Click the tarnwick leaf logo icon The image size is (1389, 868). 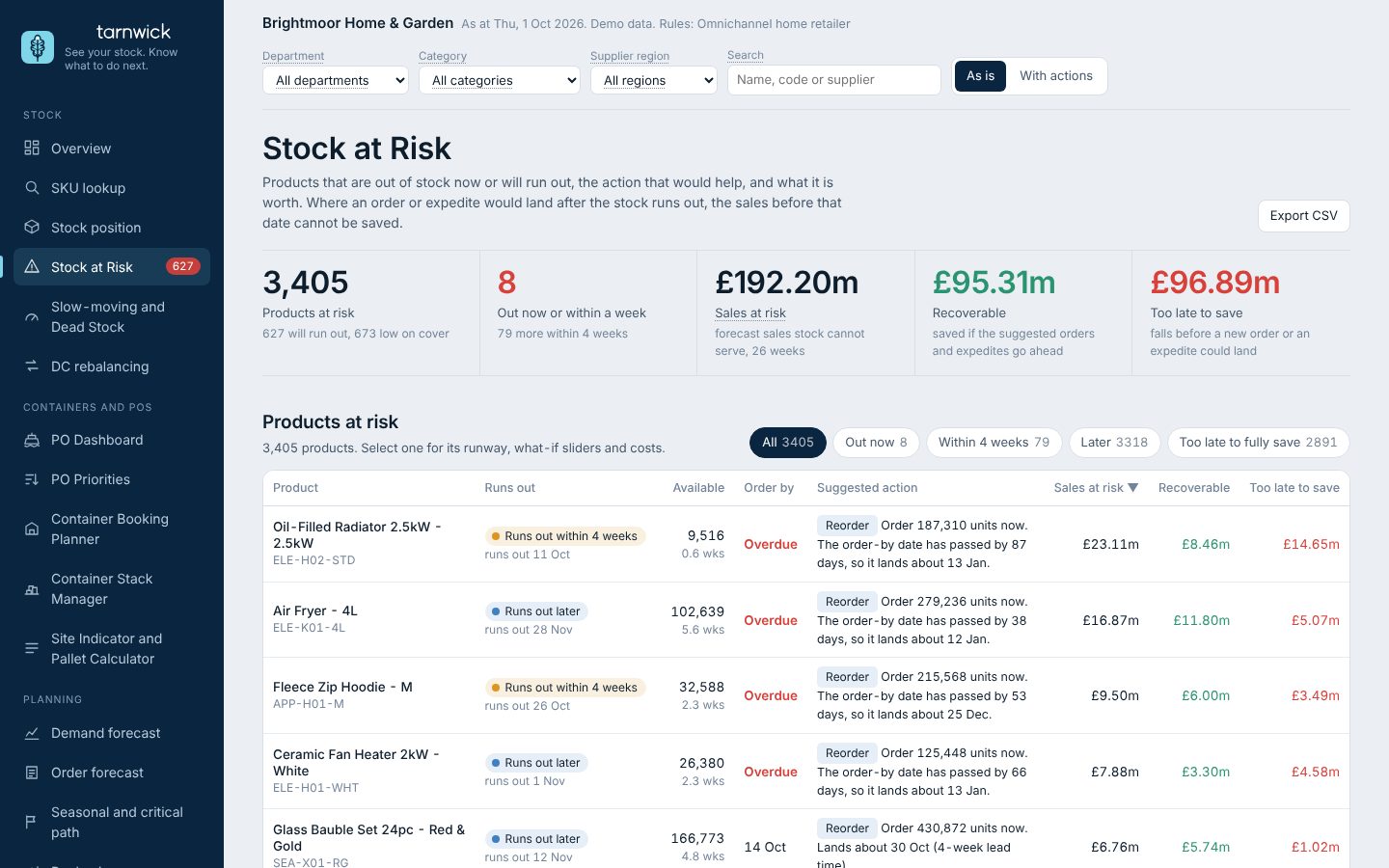[x=38, y=47]
